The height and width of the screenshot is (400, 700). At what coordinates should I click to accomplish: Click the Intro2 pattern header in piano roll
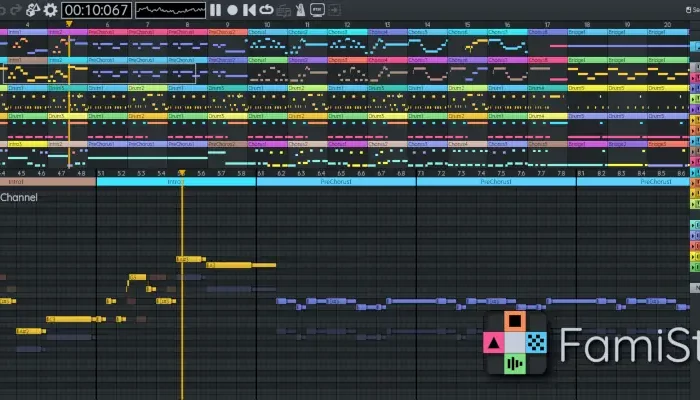tap(176, 182)
